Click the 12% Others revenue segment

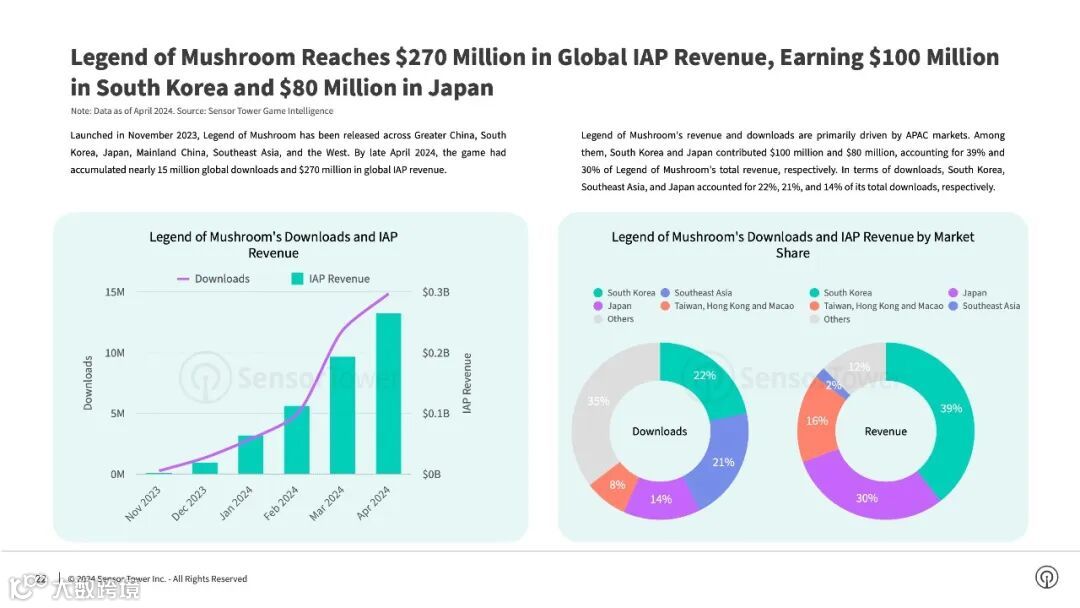click(859, 367)
